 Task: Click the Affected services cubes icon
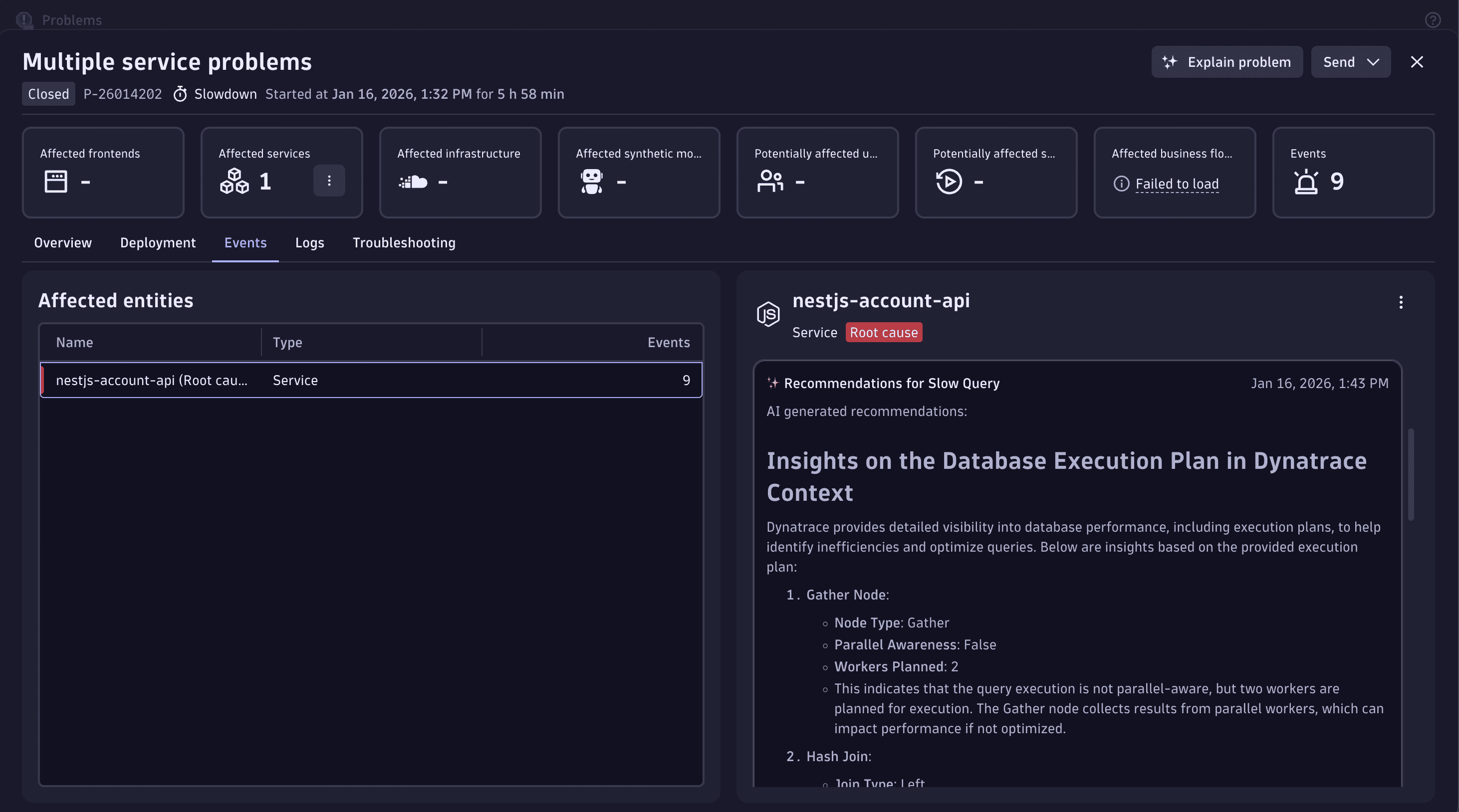pos(235,181)
